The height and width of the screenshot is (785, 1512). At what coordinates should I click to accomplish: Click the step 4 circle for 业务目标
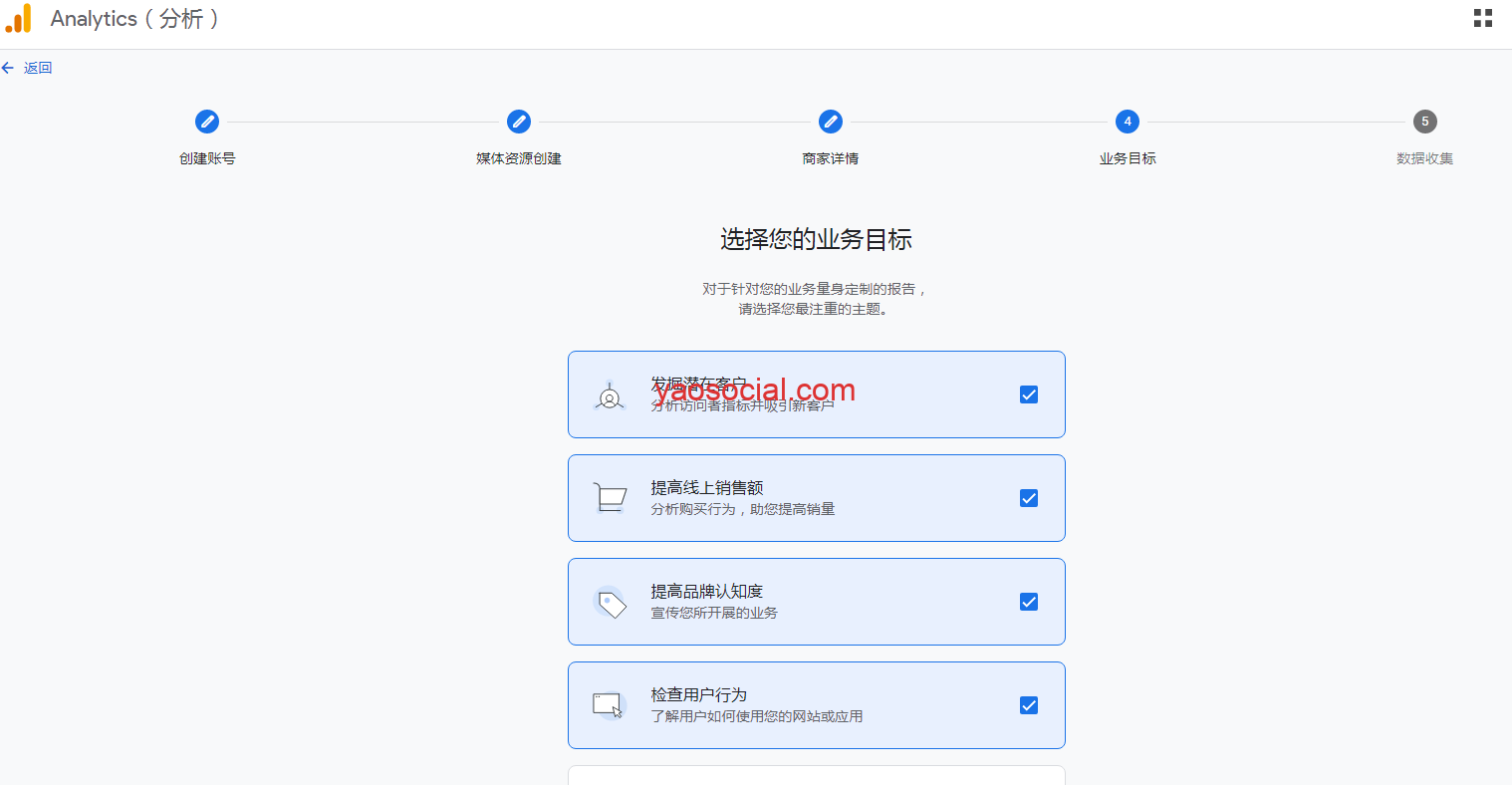click(1128, 122)
